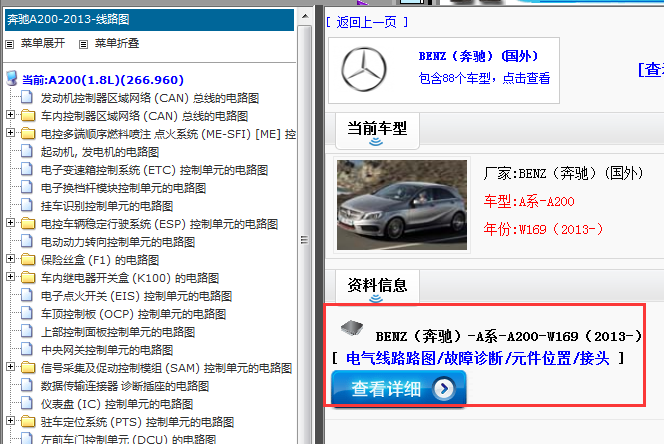Click folder icon of 车内继电器开关盒 (K100)
This screenshot has height=444, width=664.
tap(28, 278)
